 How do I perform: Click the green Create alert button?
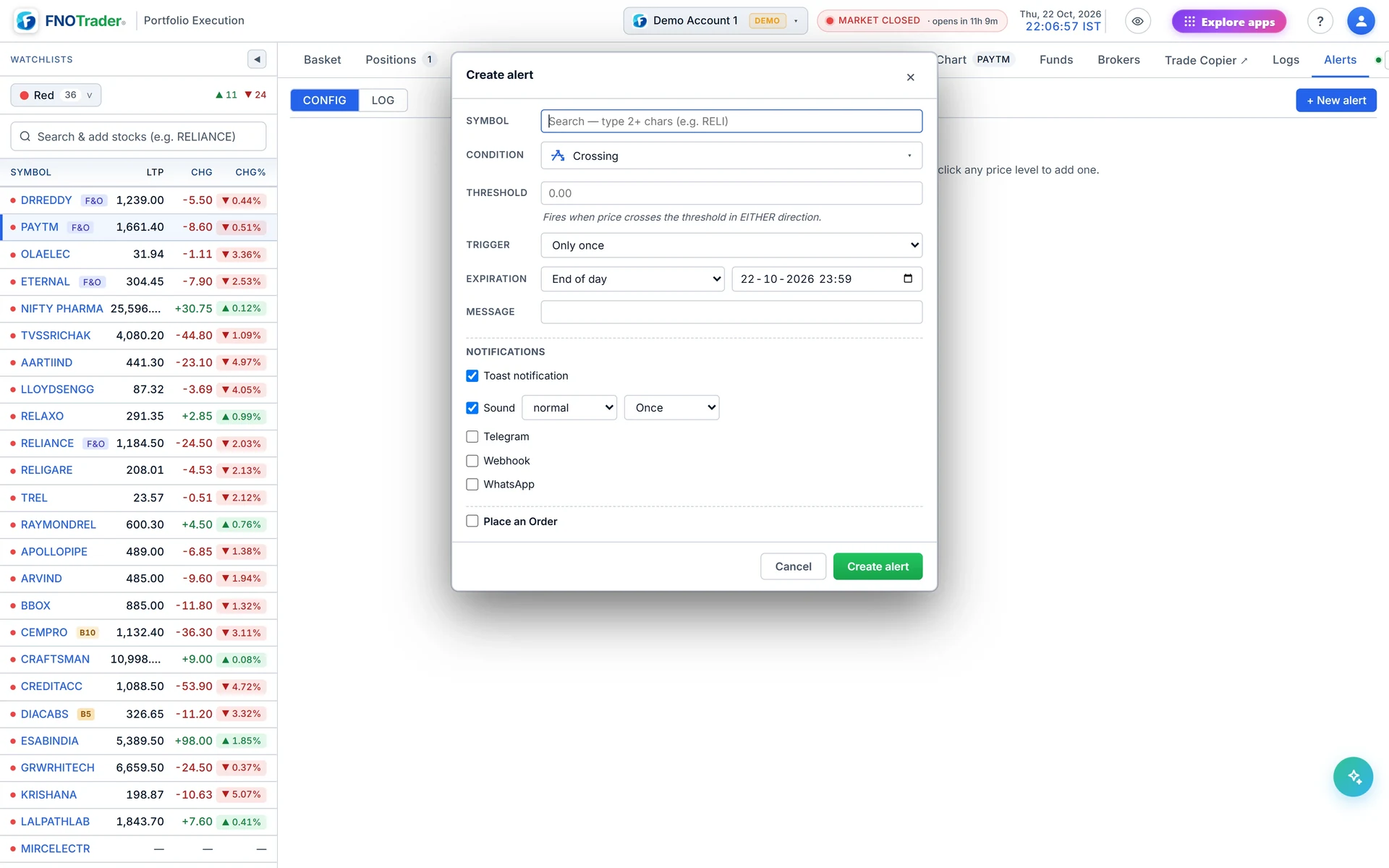tap(878, 566)
